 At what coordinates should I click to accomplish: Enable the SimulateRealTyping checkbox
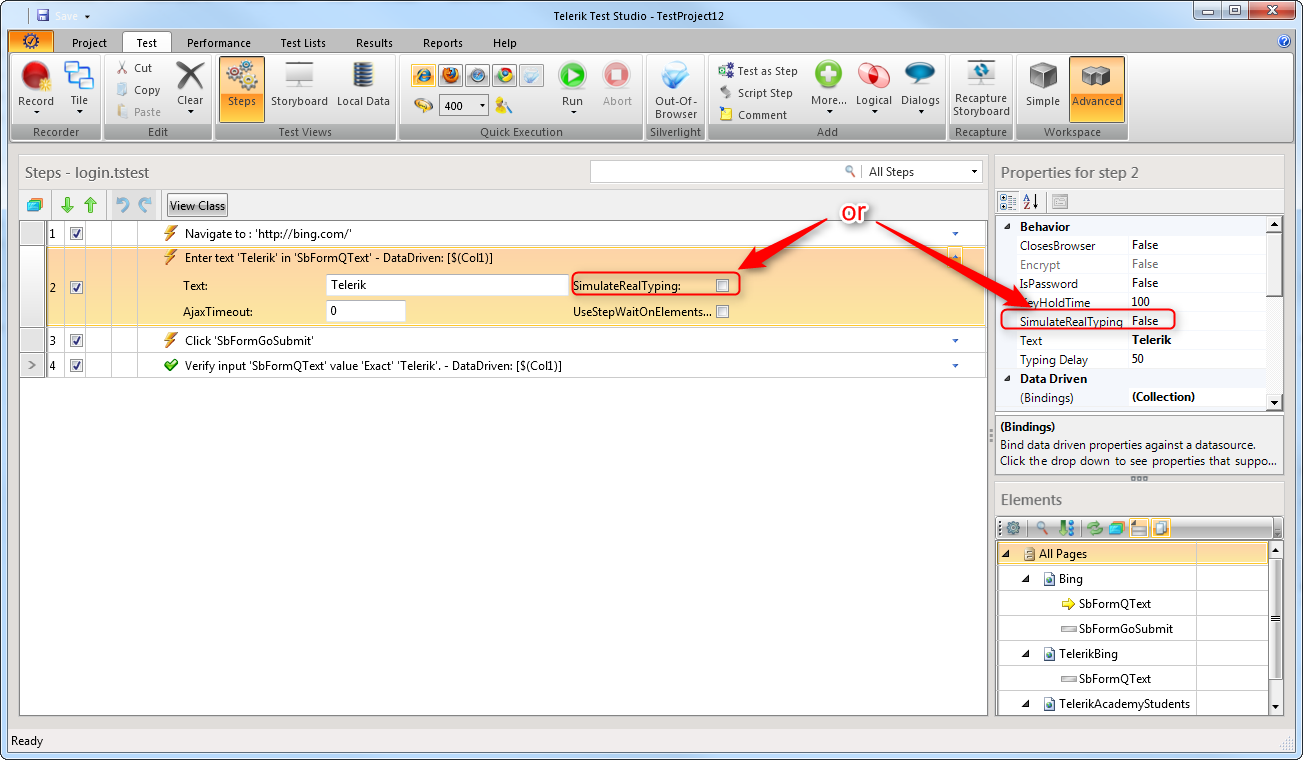[722, 286]
